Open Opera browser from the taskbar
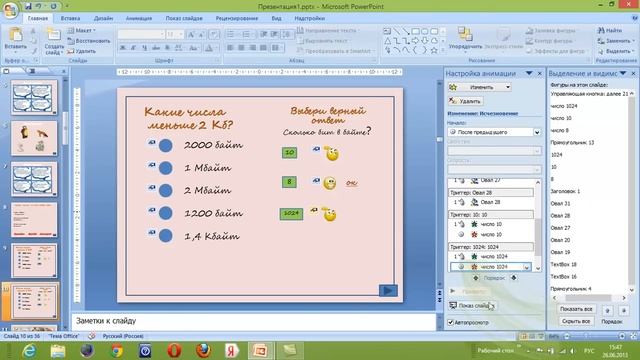Screen dimensions: 640x360 tap(174, 351)
